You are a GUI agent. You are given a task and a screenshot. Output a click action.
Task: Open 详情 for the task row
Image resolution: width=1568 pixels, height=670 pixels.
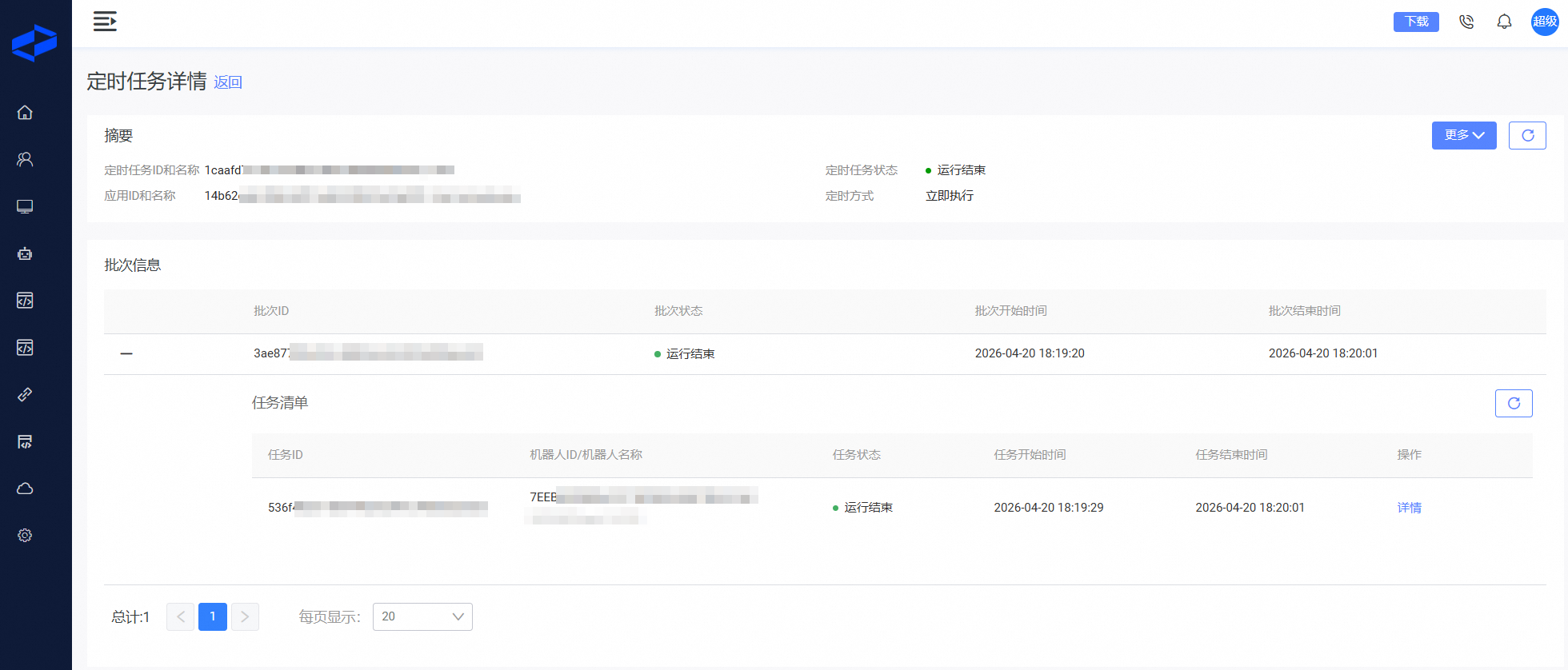coord(1410,508)
